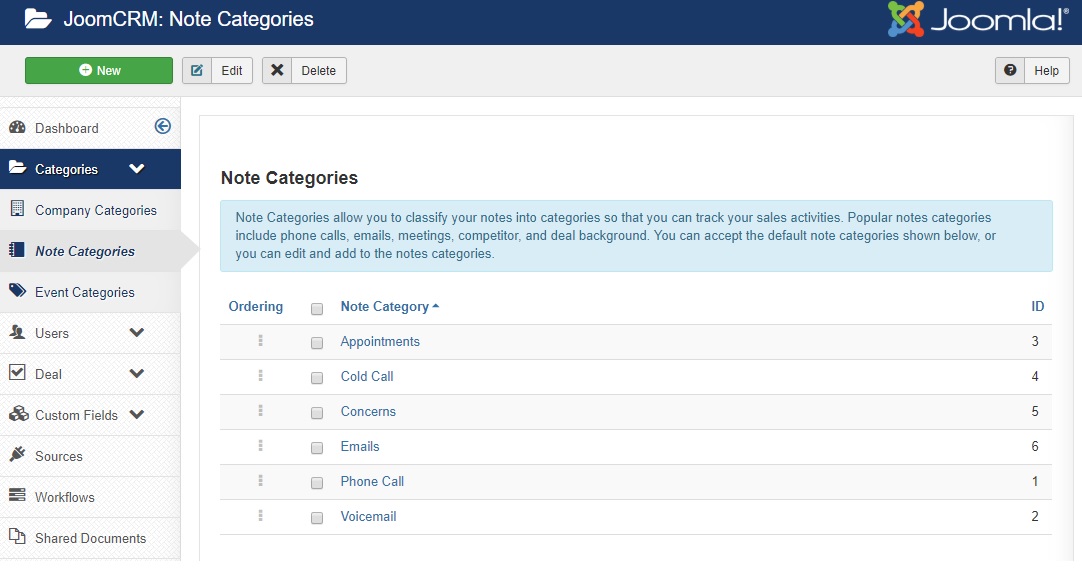Click the Note Categories notebook icon
The width and height of the screenshot is (1082, 572).
pos(17,250)
